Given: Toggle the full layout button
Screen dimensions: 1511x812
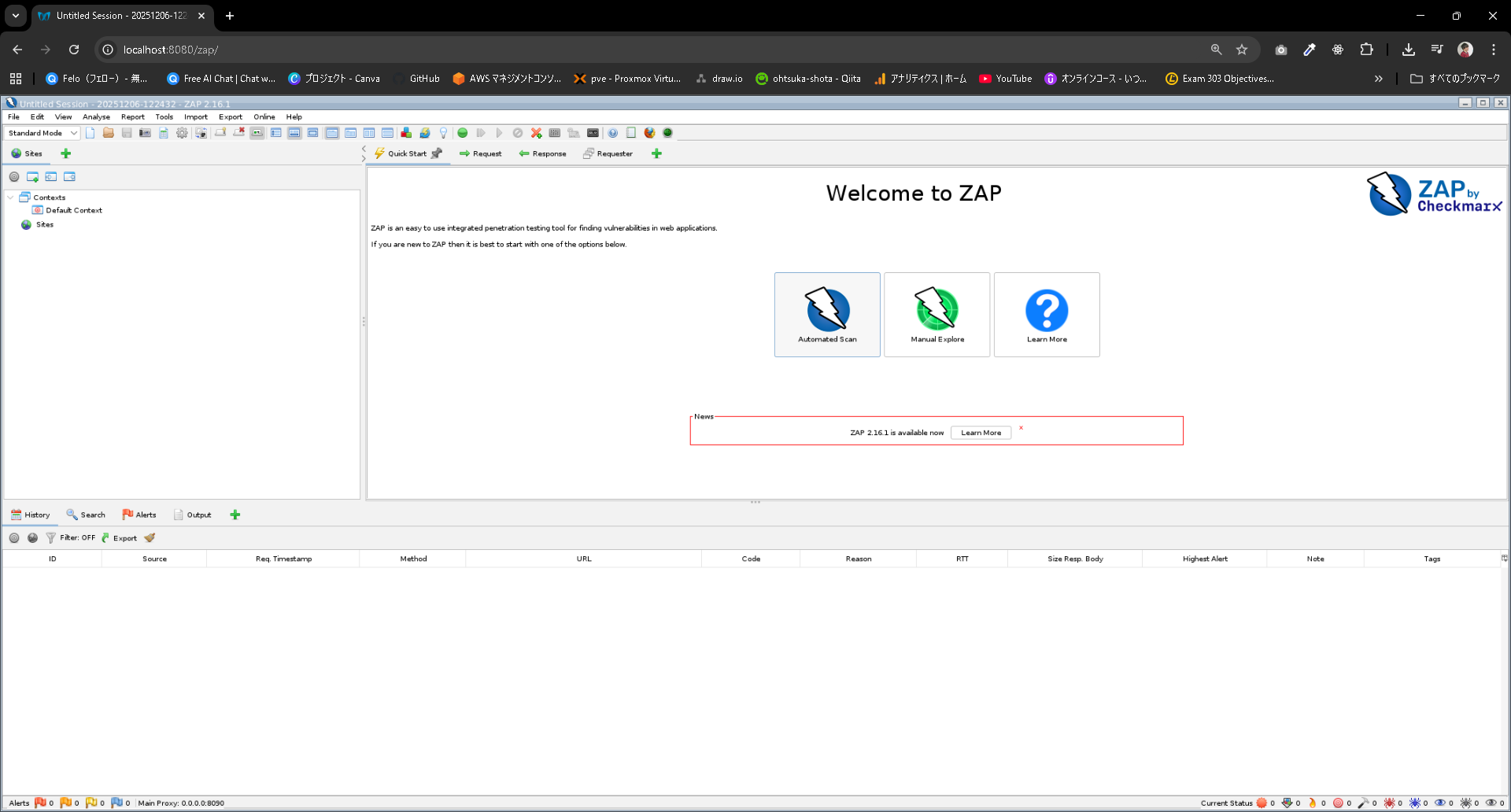Looking at the screenshot, I should click(313, 133).
